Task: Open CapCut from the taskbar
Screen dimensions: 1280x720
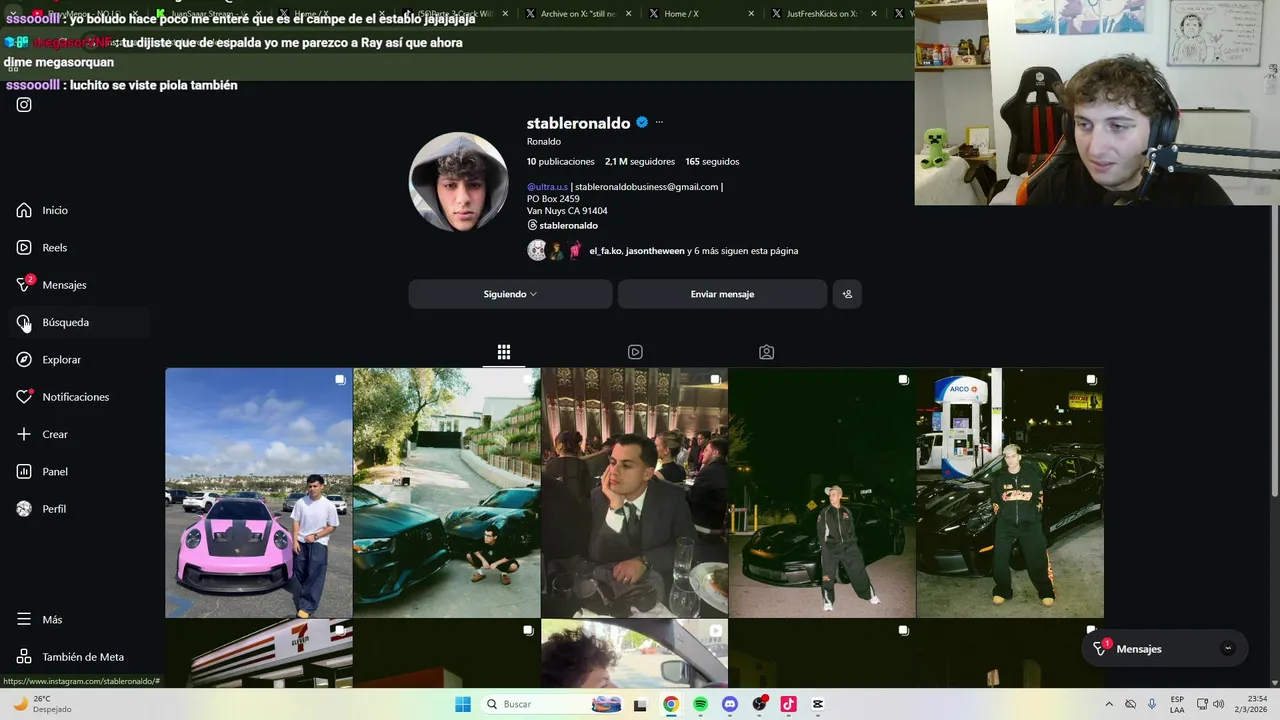Action: (x=818, y=704)
